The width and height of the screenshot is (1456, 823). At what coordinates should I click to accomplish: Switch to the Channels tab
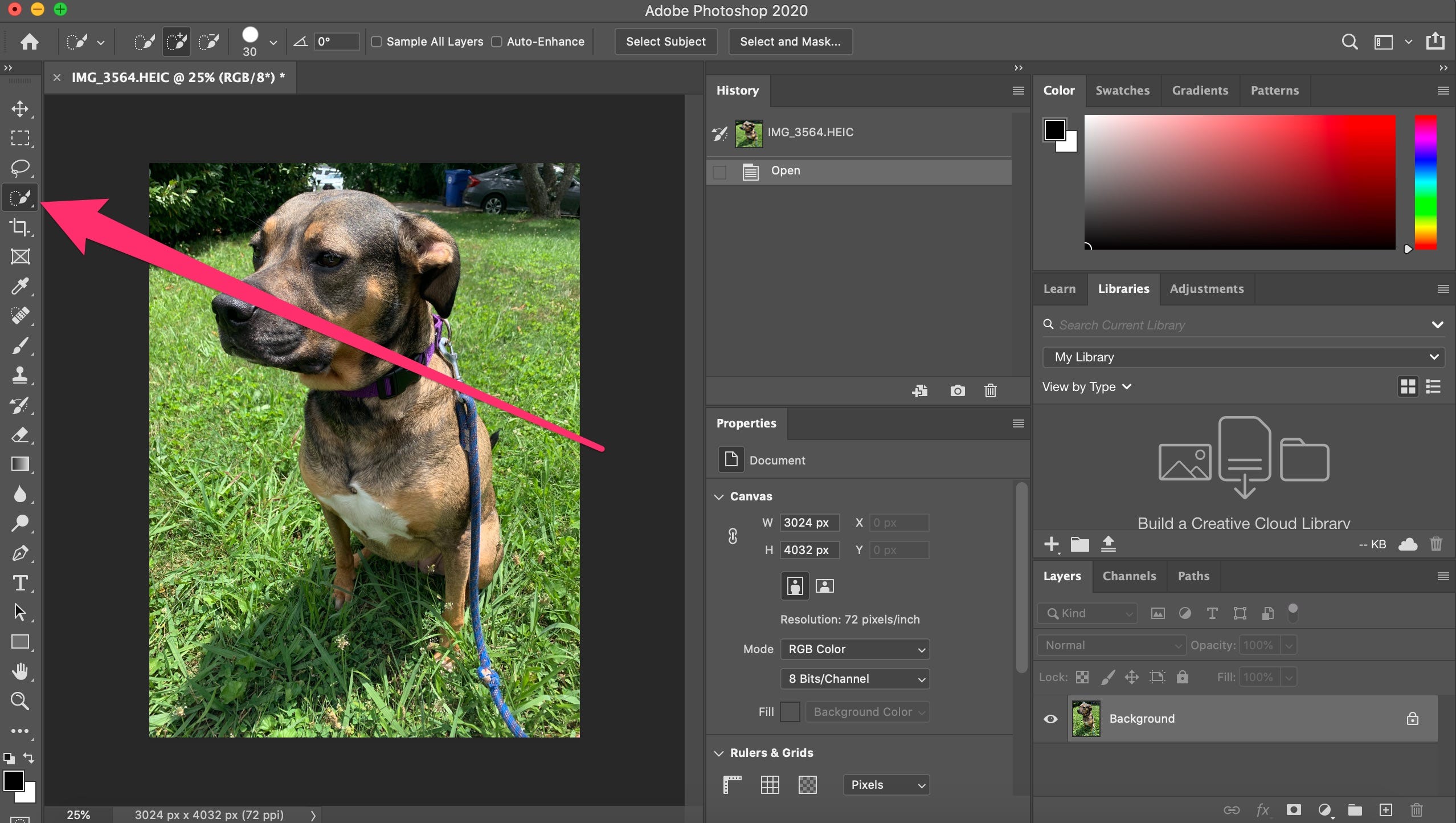[x=1128, y=575]
